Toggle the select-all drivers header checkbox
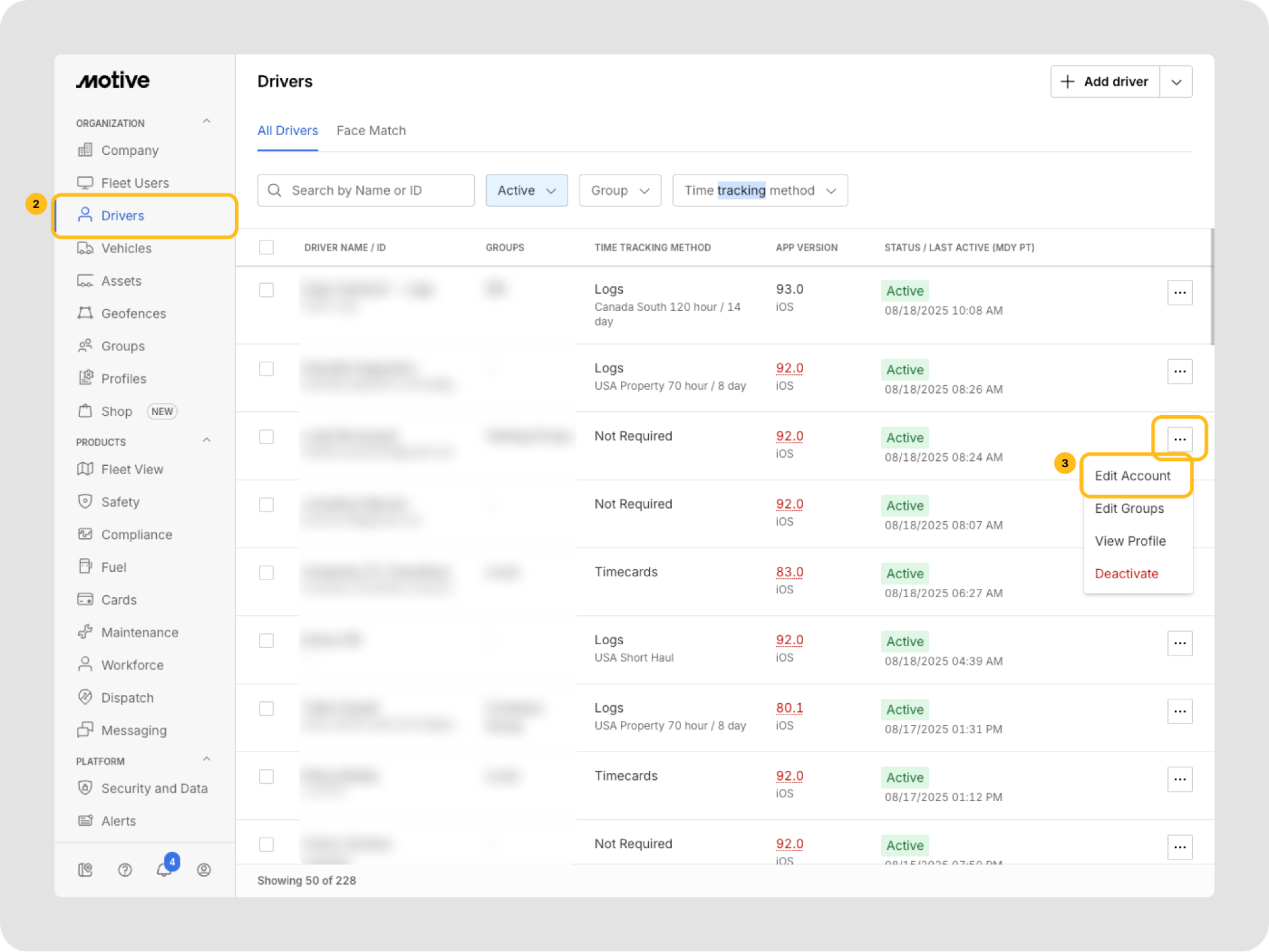The height and width of the screenshot is (952, 1269). pos(267,247)
